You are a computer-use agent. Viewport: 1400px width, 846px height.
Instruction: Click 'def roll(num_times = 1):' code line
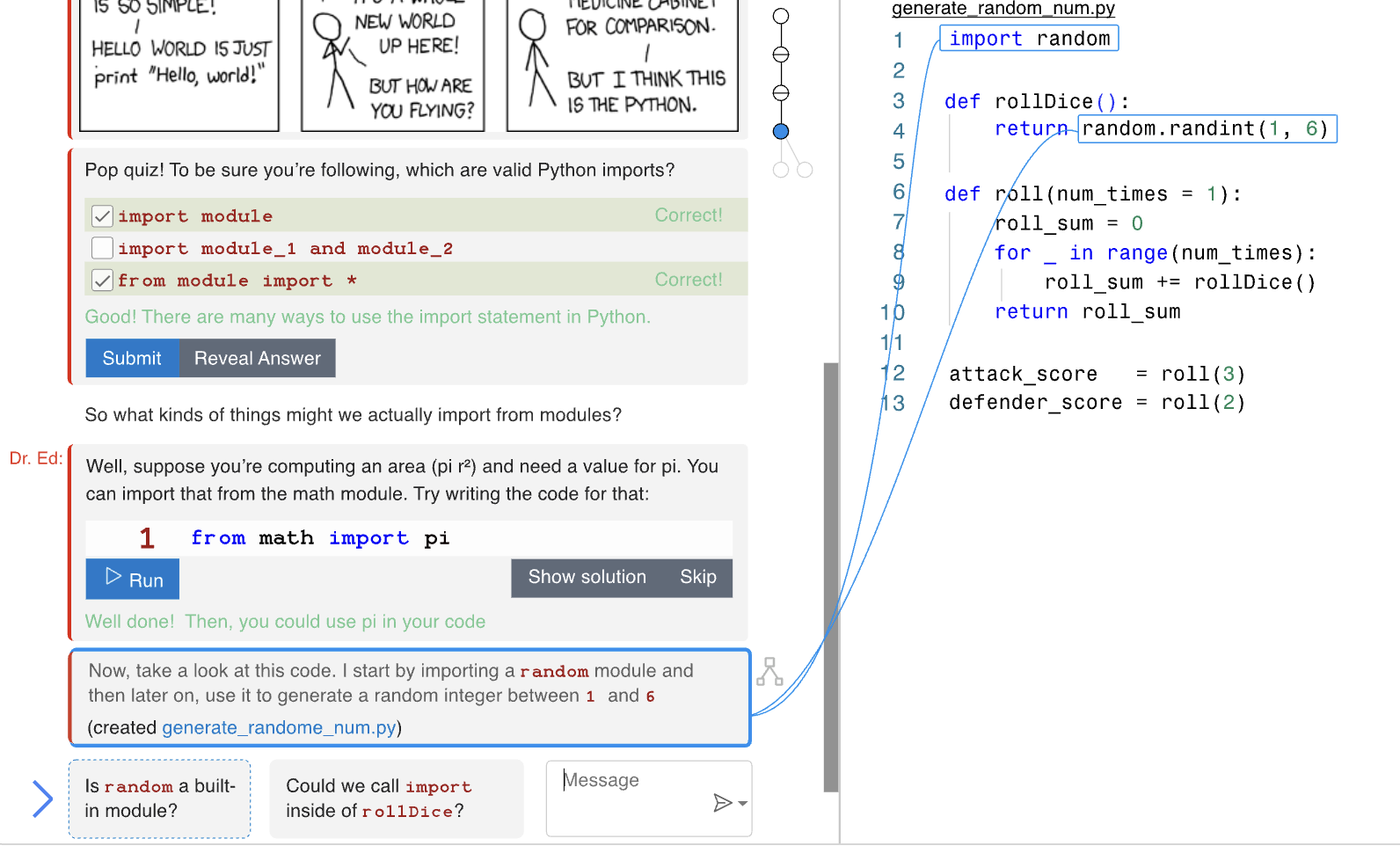1093,193
